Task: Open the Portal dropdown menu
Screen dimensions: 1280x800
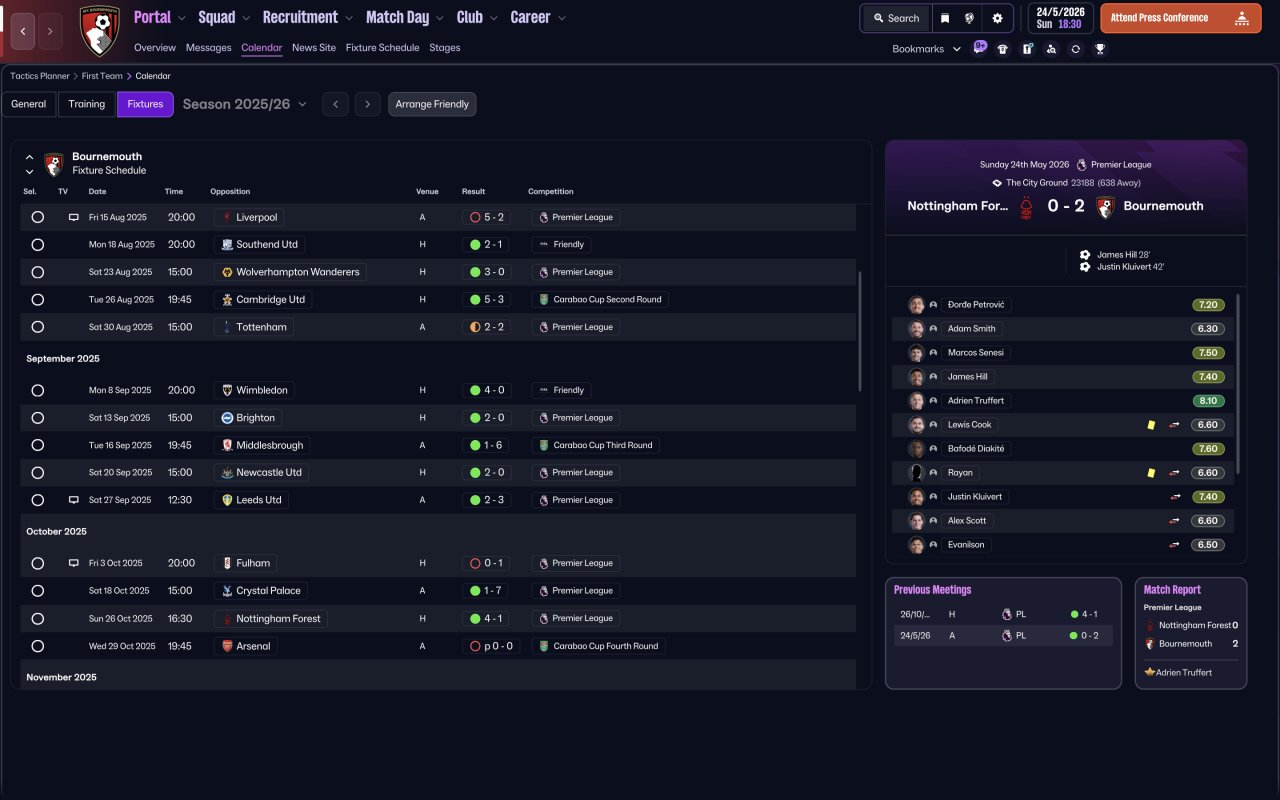Action: (x=160, y=17)
